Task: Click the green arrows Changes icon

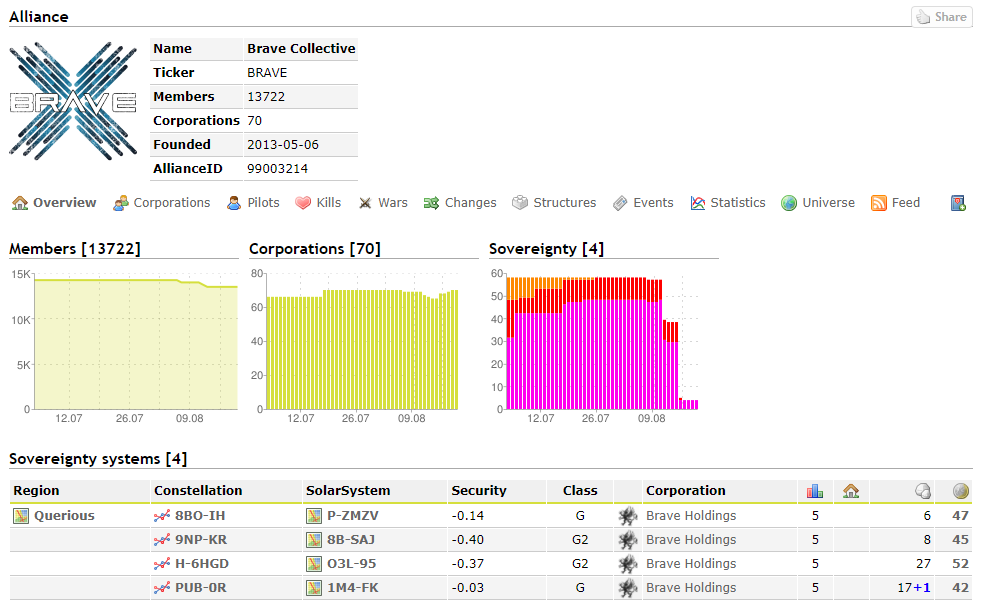Action: [431, 203]
